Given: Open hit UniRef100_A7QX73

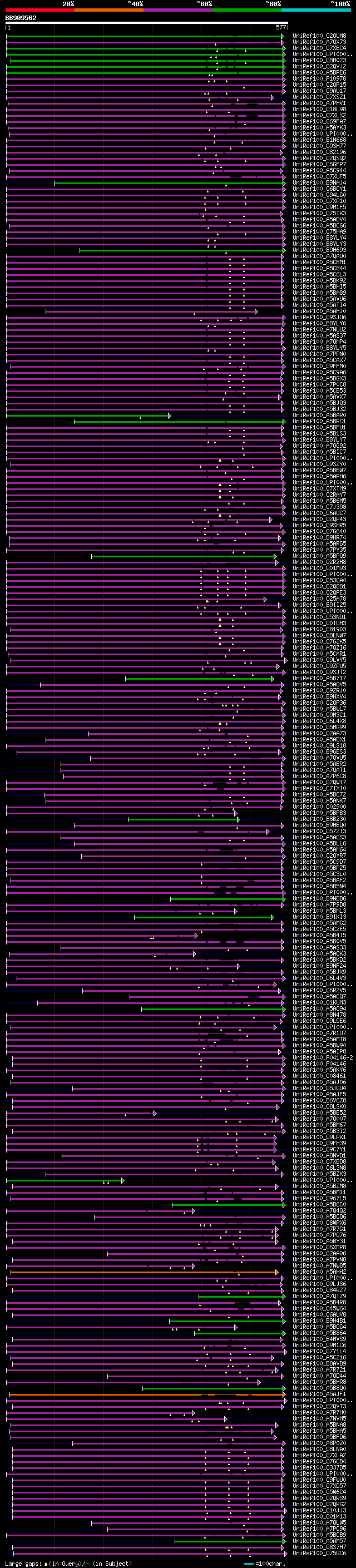Looking at the screenshot, I should pos(319,42).
